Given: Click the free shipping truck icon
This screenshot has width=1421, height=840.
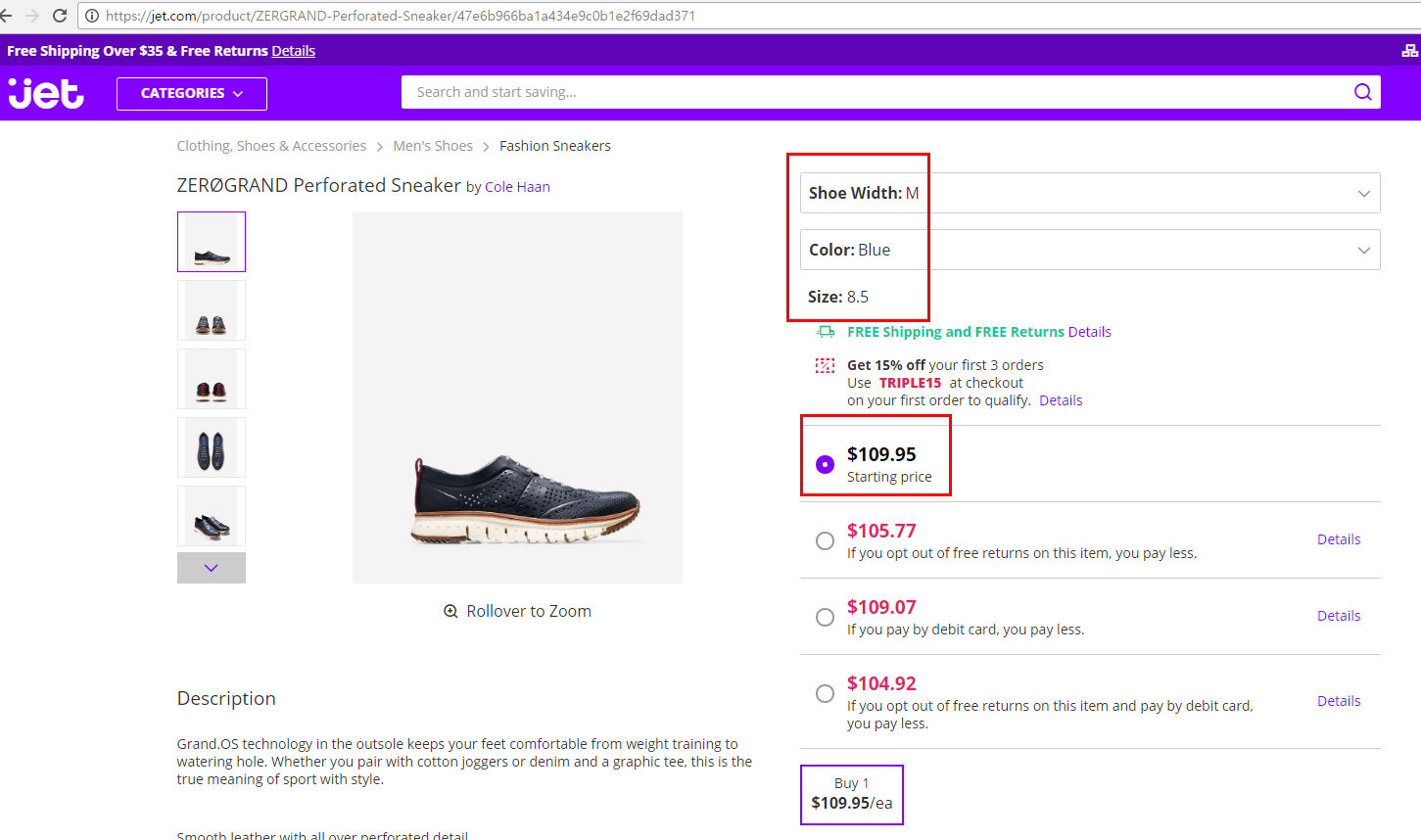Looking at the screenshot, I should tap(825, 332).
